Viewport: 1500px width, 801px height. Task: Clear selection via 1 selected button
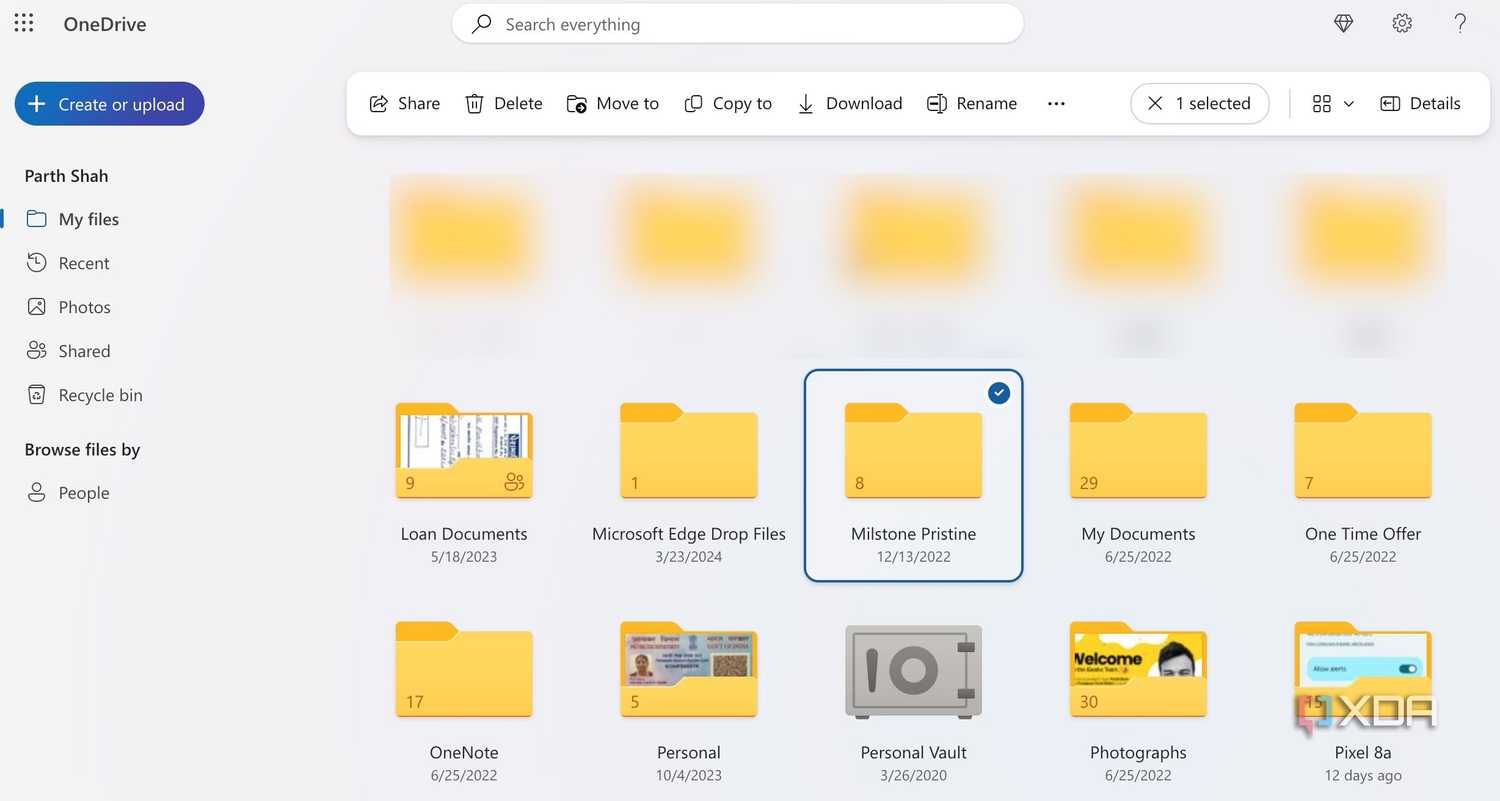click(1199, 103)
